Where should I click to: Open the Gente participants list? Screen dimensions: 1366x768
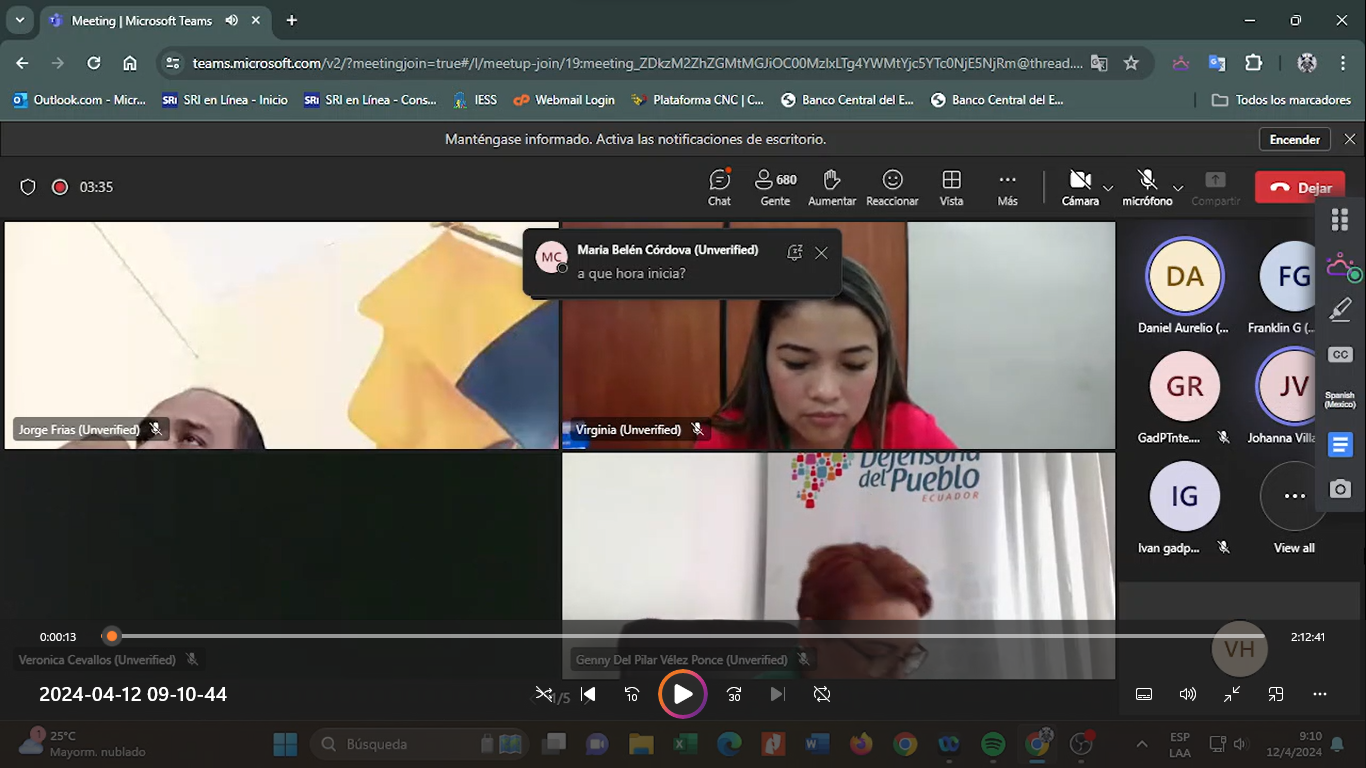[x=775, y=187]
